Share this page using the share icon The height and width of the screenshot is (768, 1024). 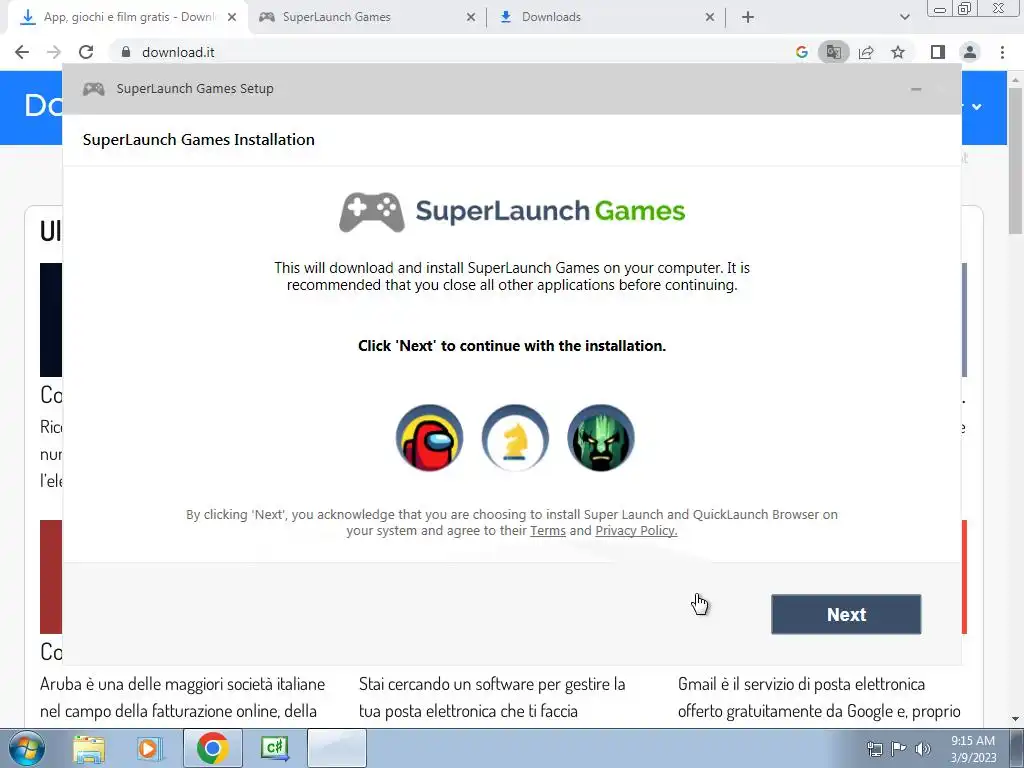click(866, 52)
